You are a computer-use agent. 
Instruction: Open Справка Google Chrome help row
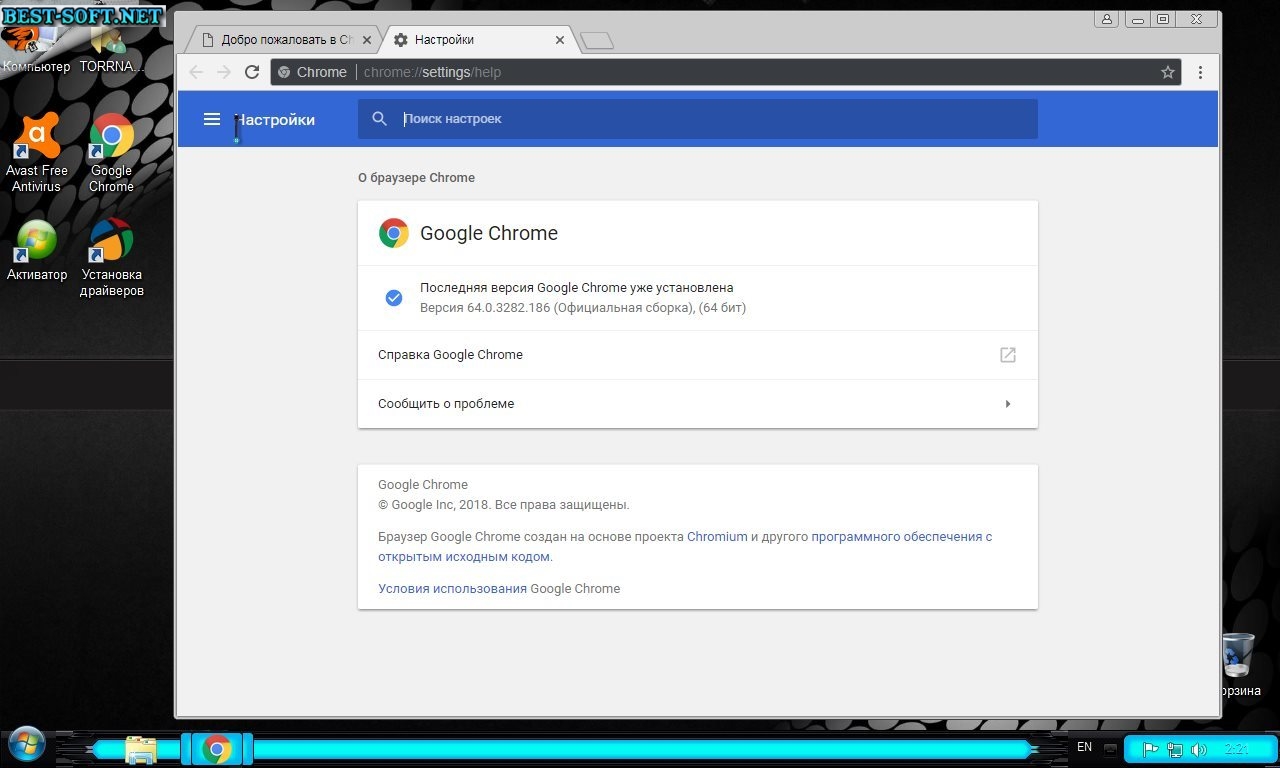click(698, 355)
